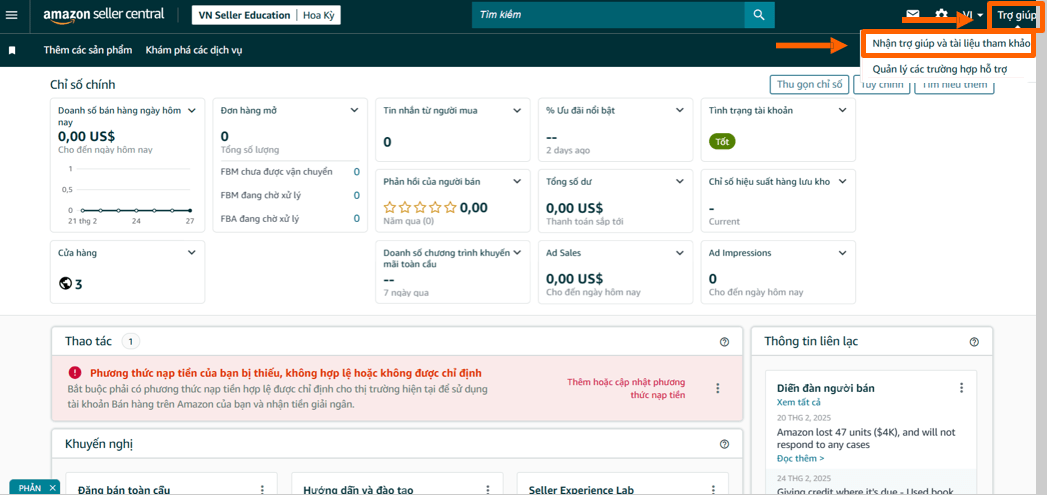Click the search magnifier button

(x=759, y=15)
